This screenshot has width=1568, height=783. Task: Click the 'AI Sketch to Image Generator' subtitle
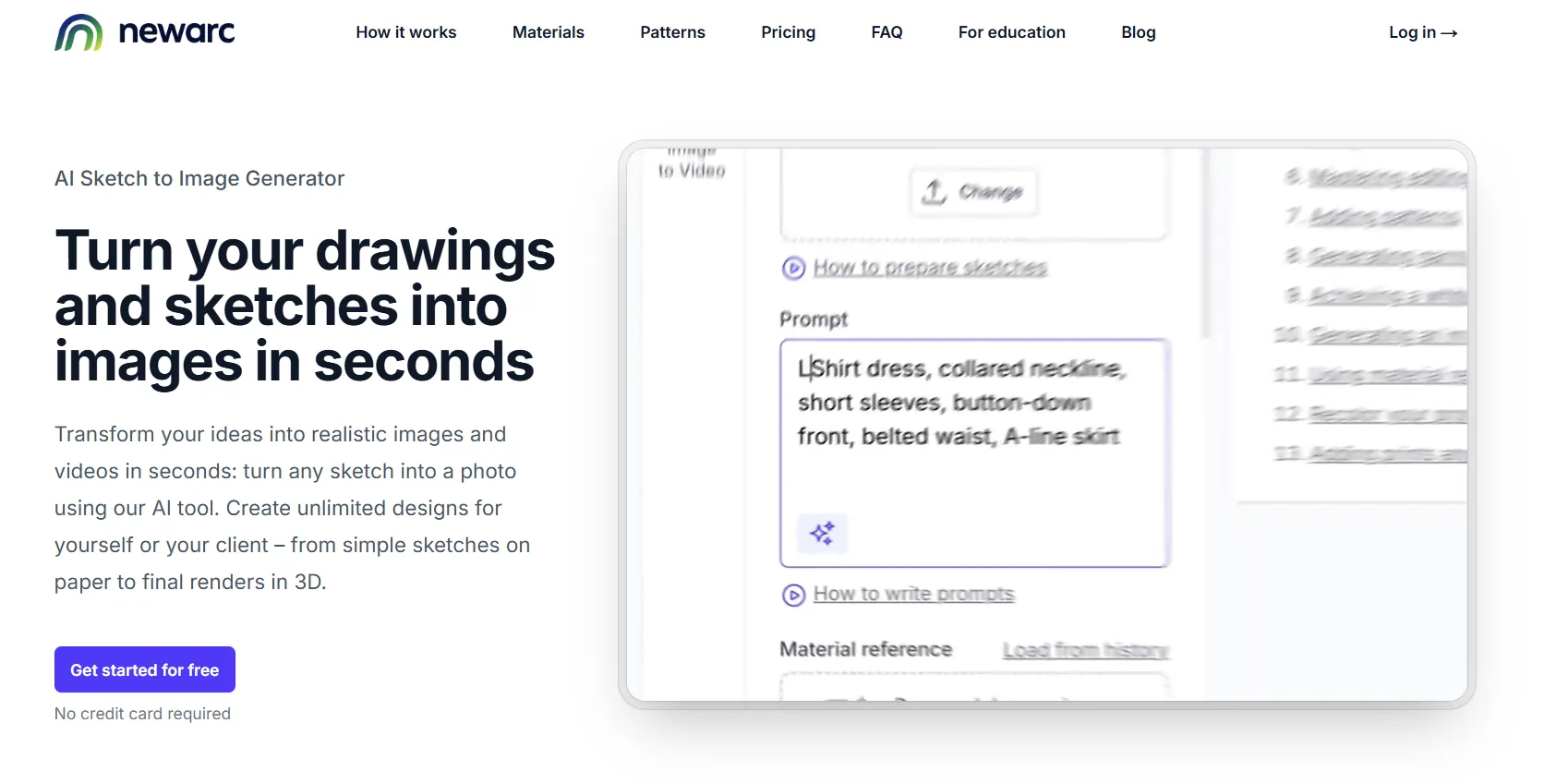tap(199, 178)
